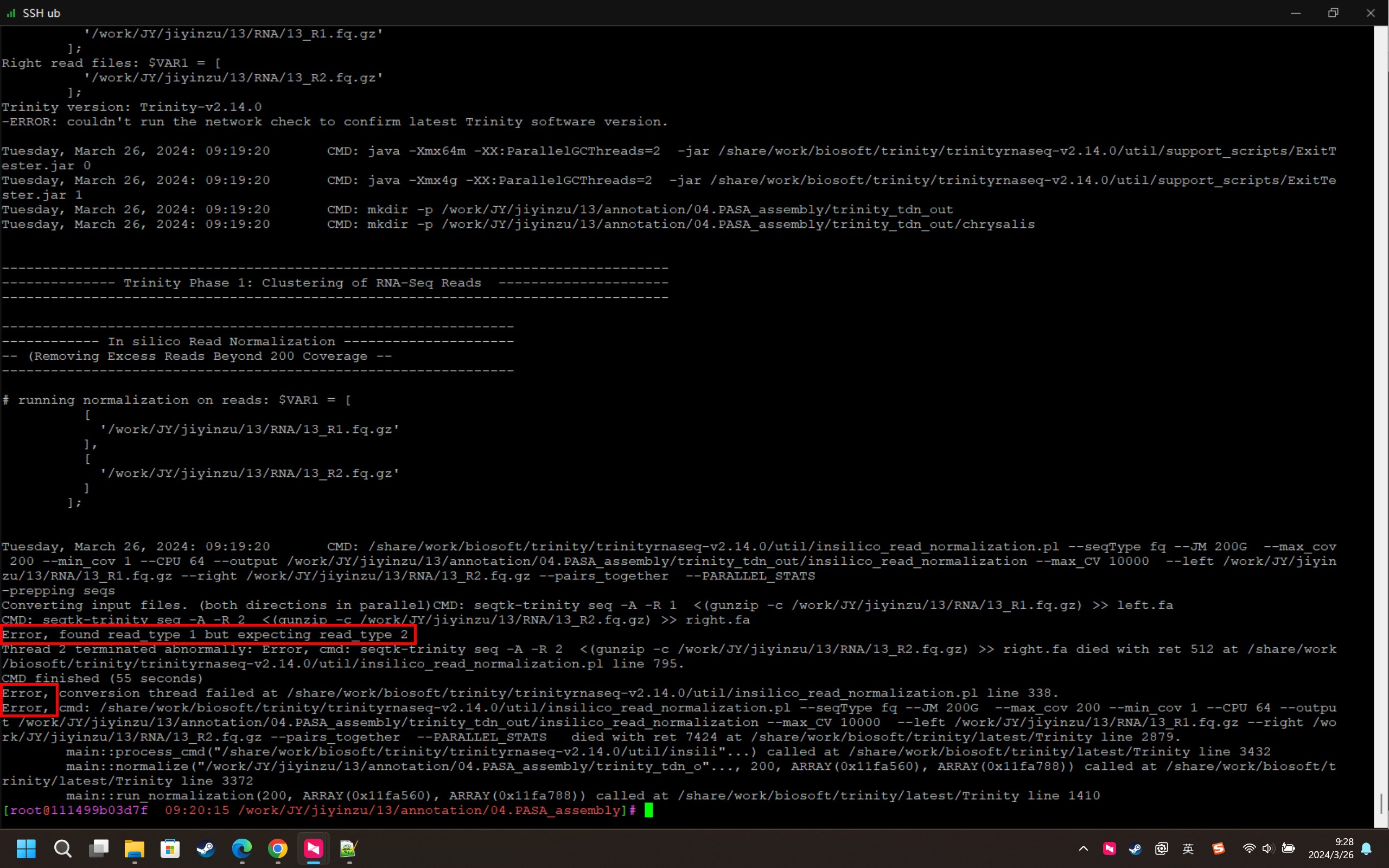Open Wi-Fi network settings in tray
The width and height of the screenshot is (1389, 868).
1248,848
